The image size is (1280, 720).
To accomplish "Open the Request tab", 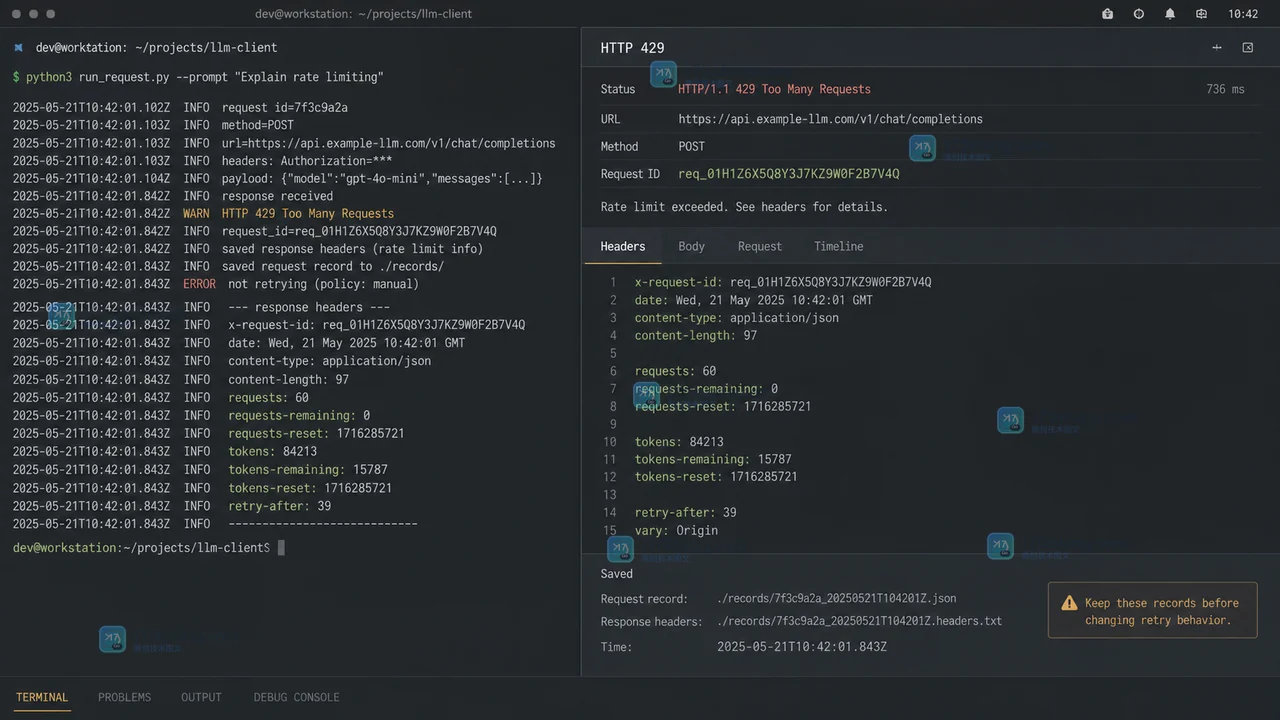I will point(760,246).
